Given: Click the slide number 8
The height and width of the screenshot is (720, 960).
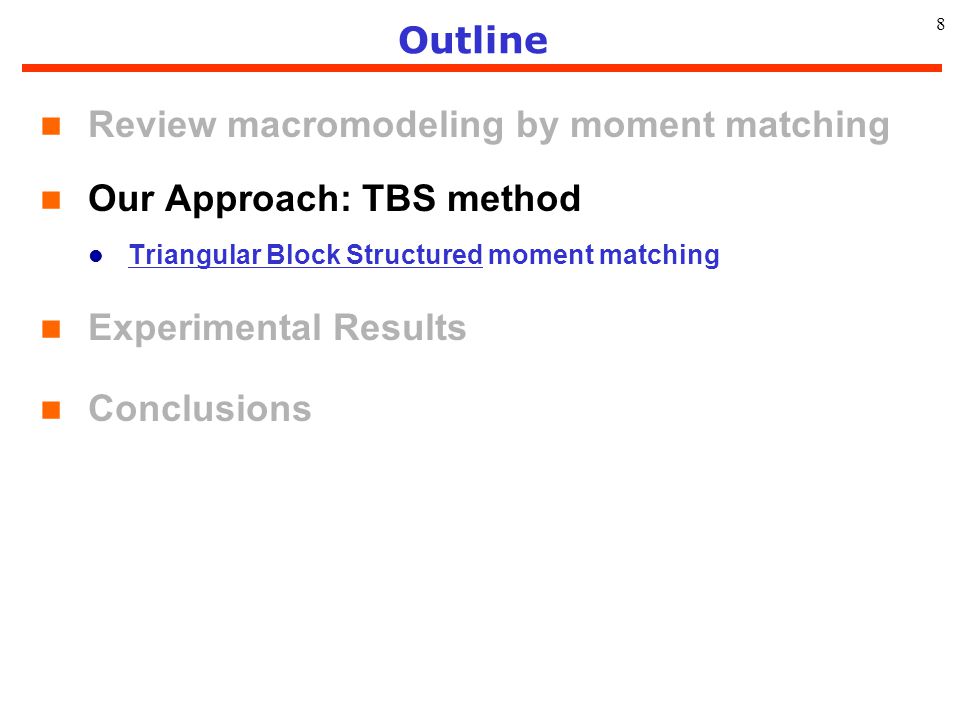Looking at the screenshot, I should [940, 24].
